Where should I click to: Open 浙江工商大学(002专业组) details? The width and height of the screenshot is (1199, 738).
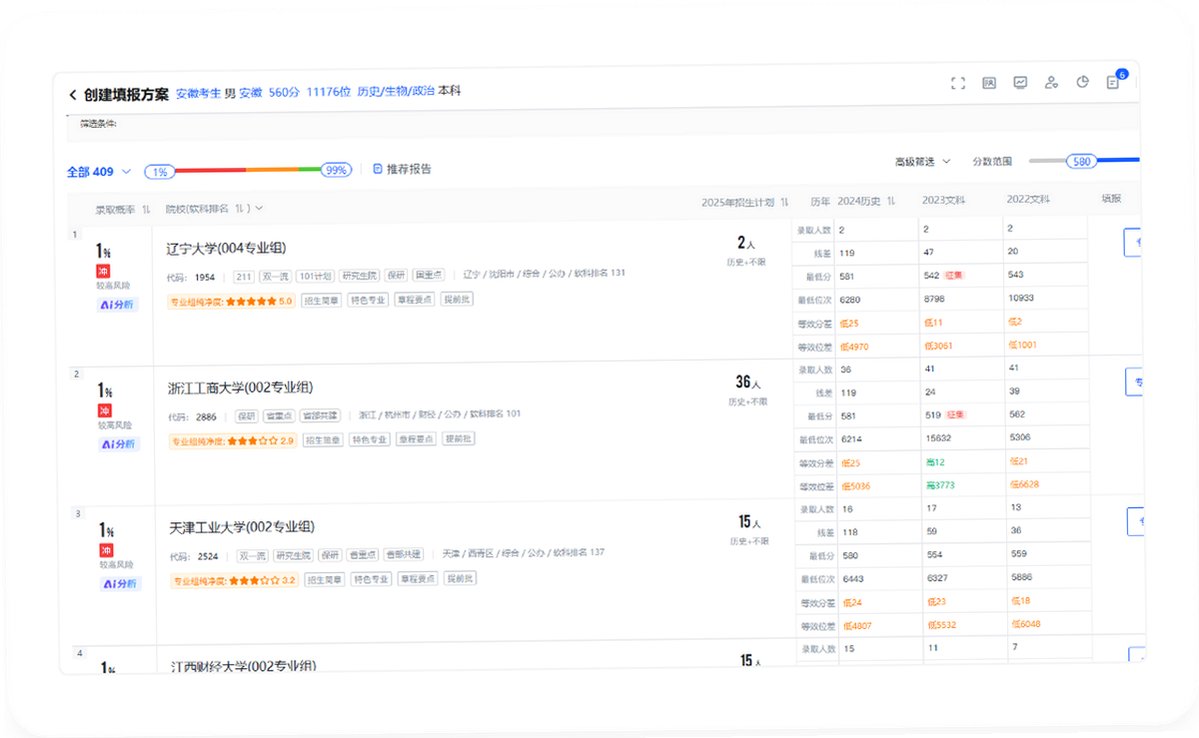coord(240,388)
